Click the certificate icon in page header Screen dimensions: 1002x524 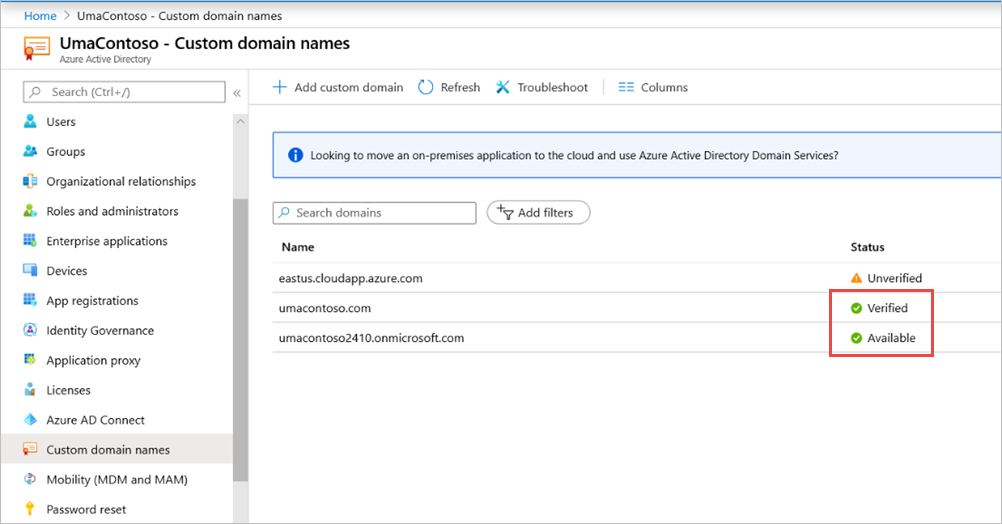(x=36, y=49)
